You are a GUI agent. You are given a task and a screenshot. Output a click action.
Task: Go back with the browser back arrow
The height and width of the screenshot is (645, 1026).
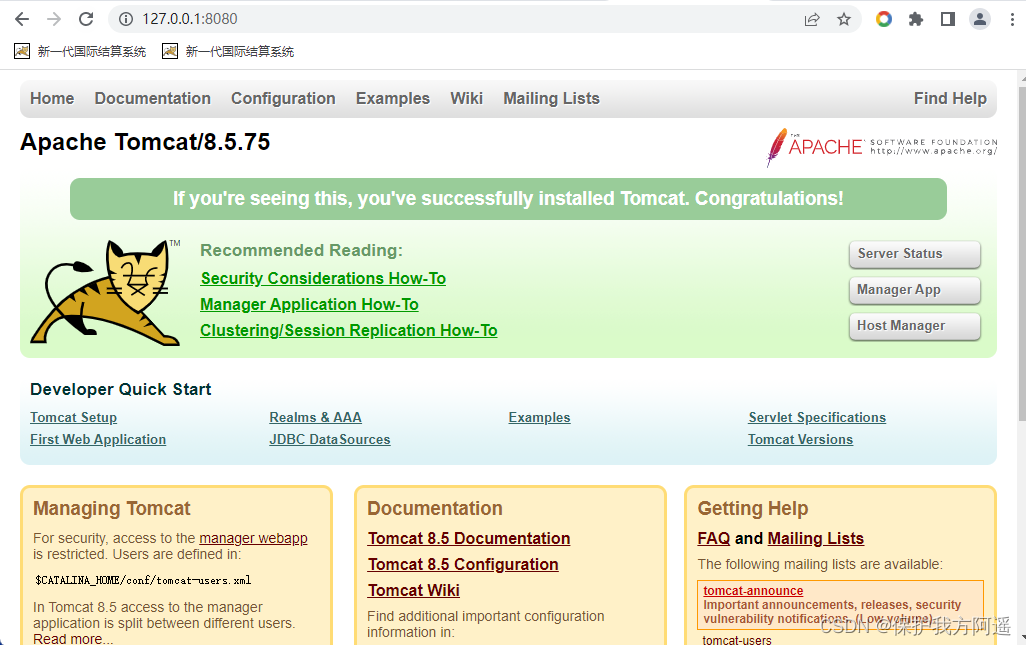coord(22,19)
